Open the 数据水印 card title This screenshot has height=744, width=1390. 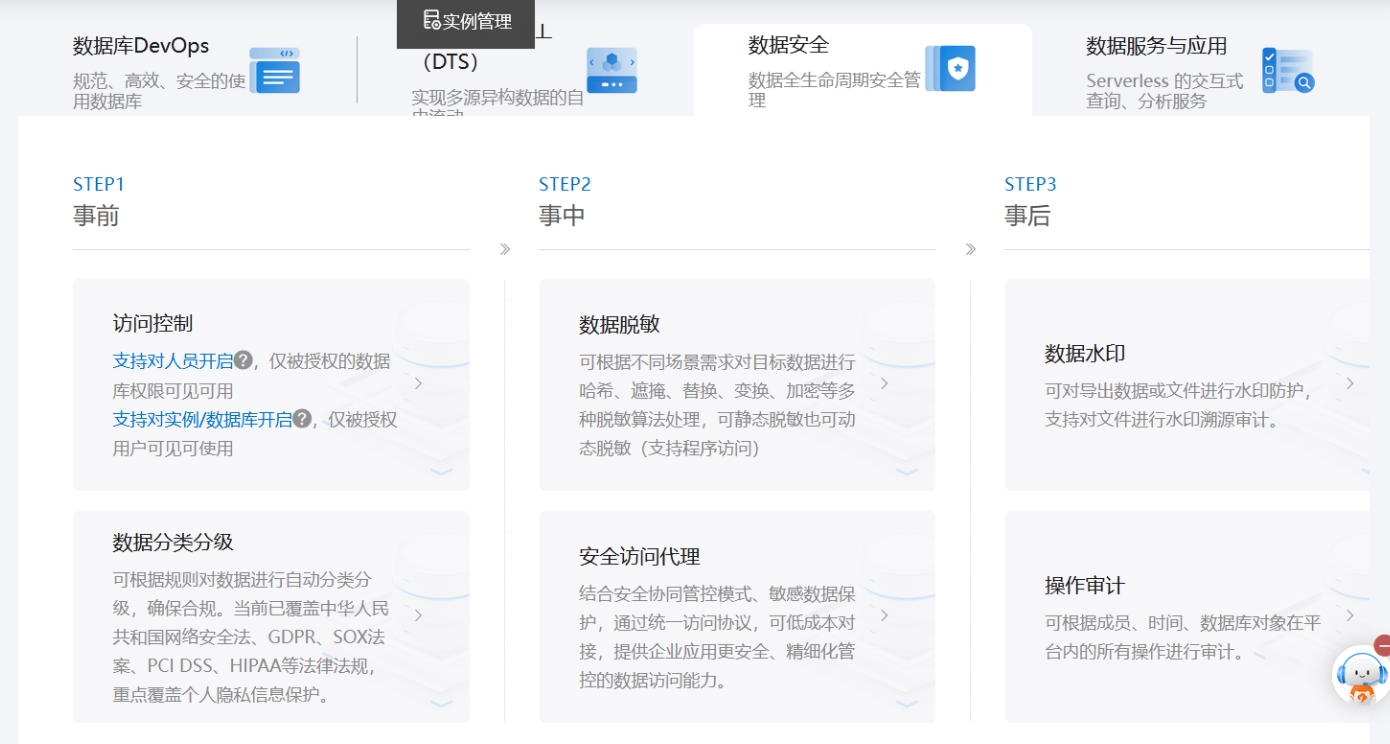(x=1085, y=353)
